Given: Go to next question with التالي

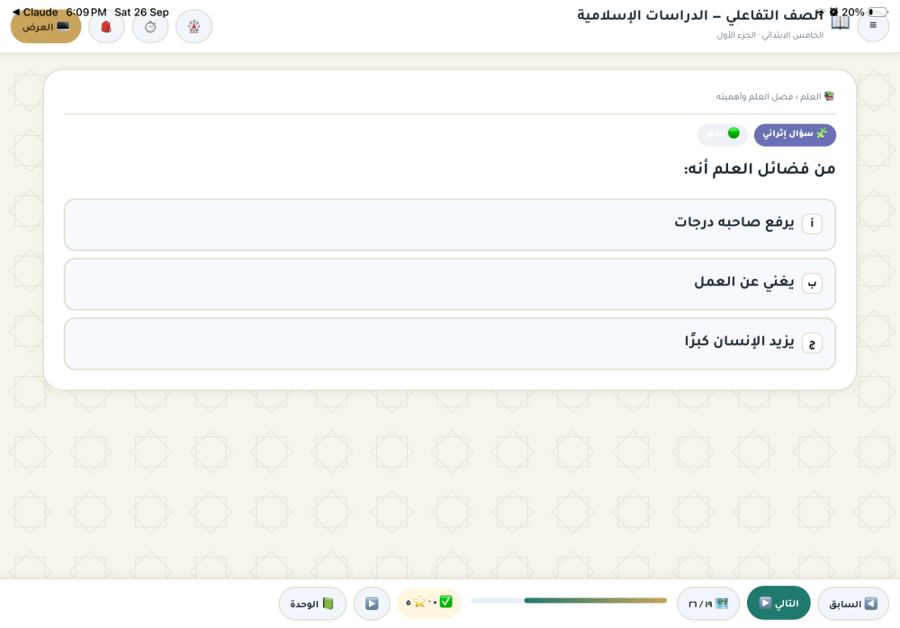Looking at the screenshot, I should pyautogui.click(x=778, y=603).
